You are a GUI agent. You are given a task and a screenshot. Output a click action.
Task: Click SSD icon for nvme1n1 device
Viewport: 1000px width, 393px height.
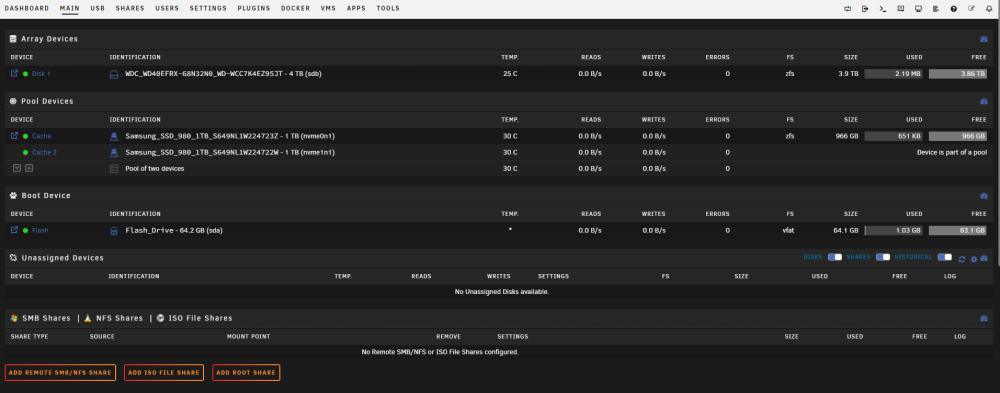pyautogui.click(x=114, y=152)
